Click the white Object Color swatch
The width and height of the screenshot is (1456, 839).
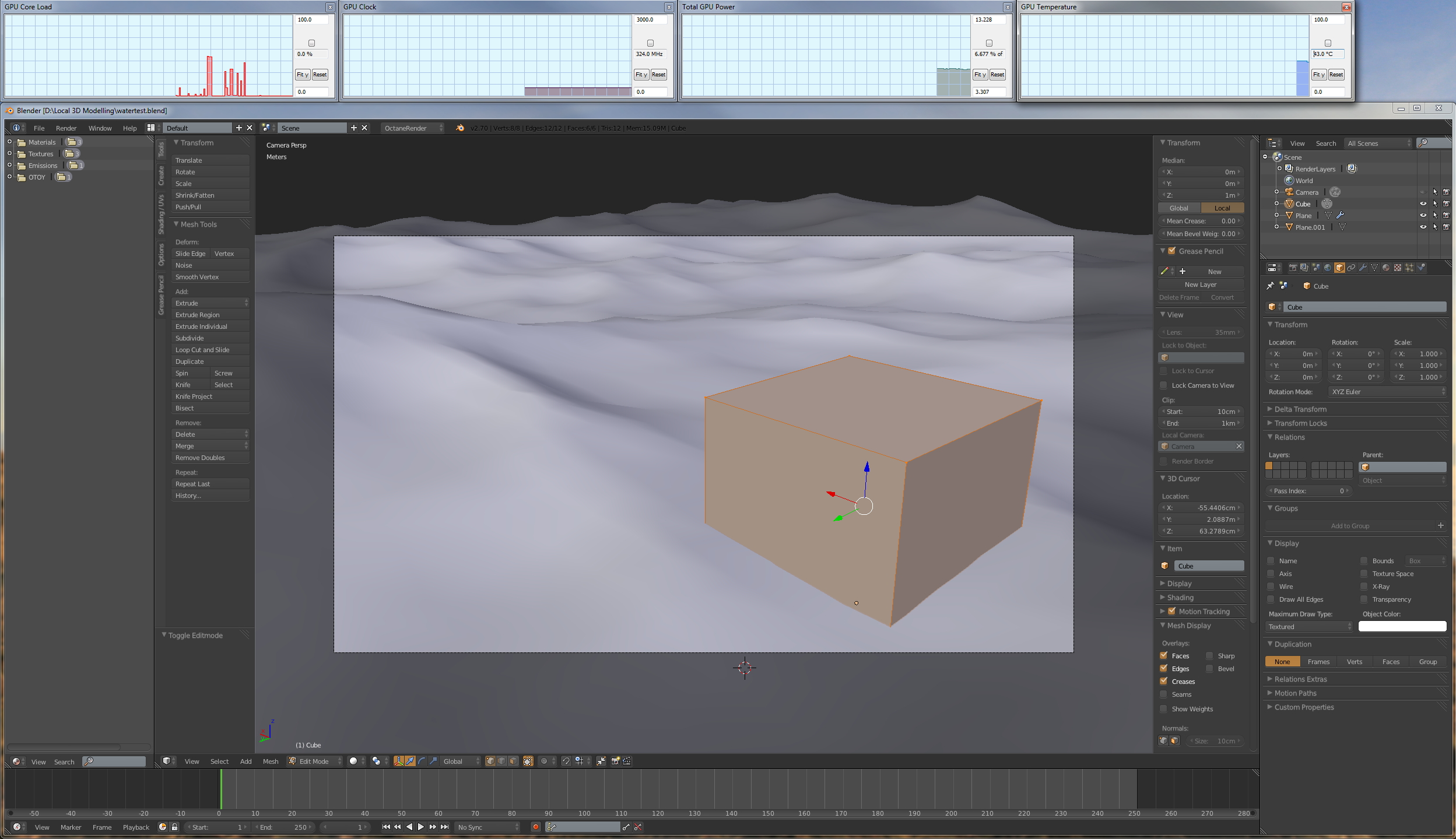click(x=1402, y=626)
